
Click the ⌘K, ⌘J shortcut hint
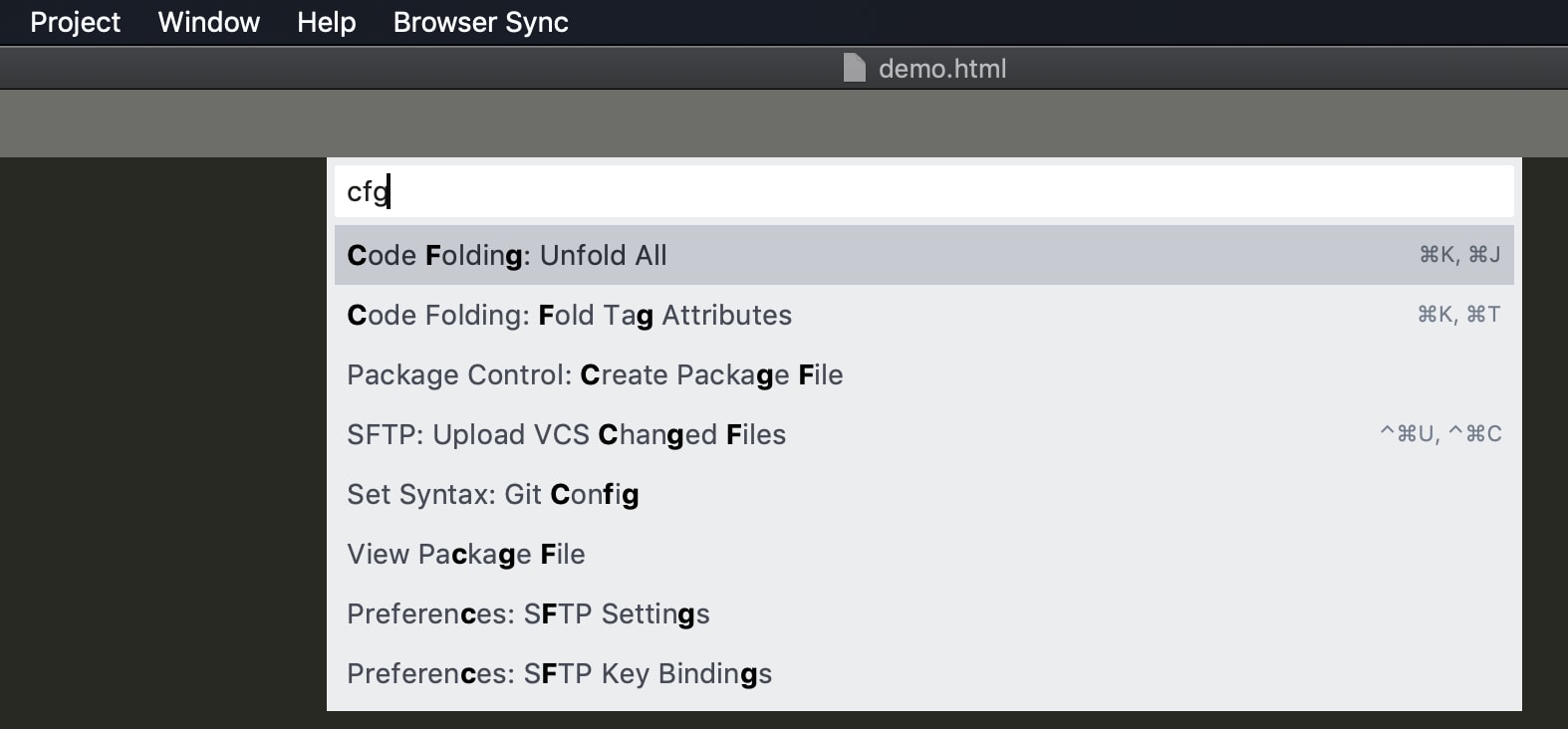[x=1459, y=255]
